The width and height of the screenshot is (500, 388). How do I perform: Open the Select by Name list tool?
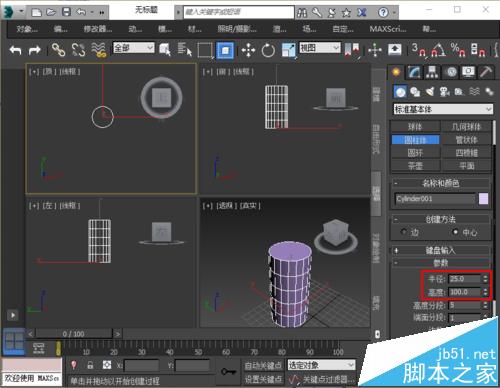pos(184,50)
